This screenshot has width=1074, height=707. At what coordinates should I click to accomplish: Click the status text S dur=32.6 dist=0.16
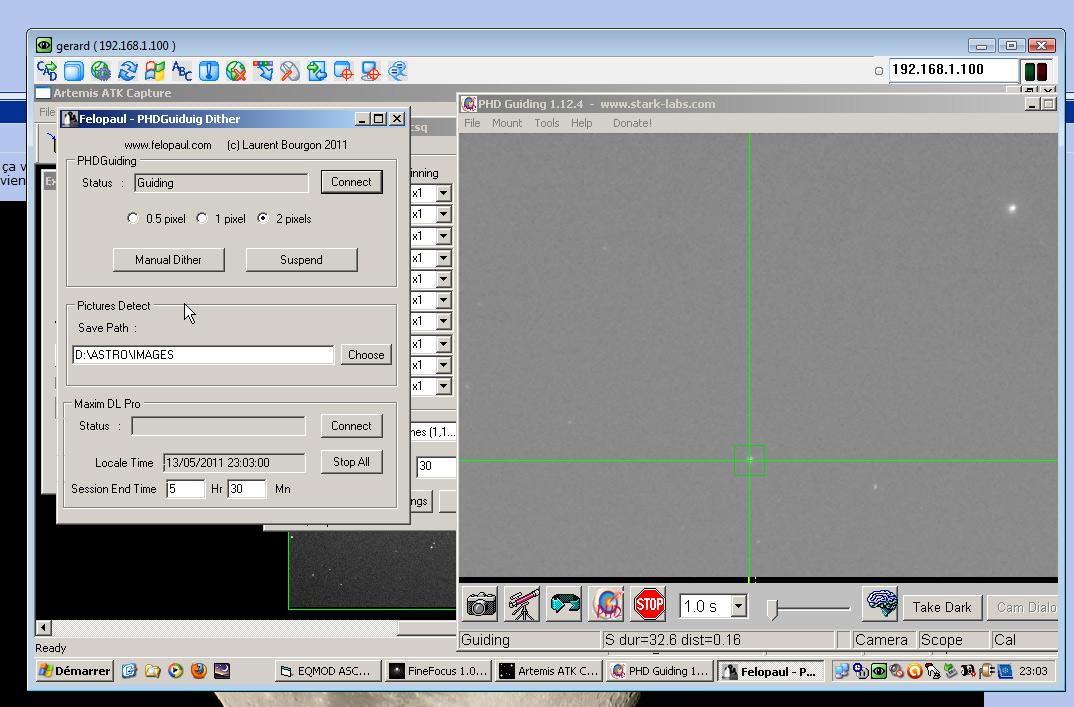click(x=673, y=640)
